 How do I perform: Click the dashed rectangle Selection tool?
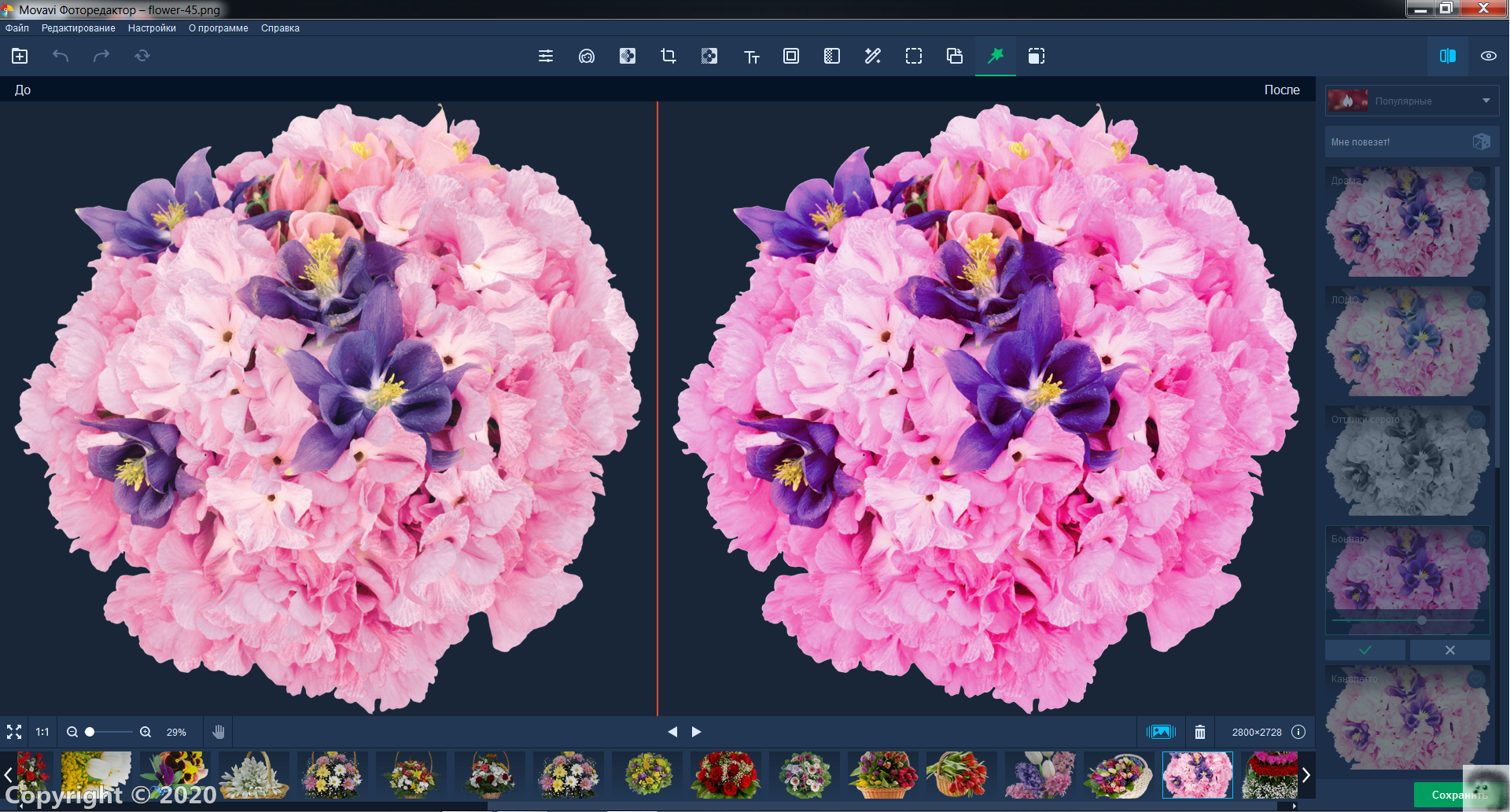914,56
